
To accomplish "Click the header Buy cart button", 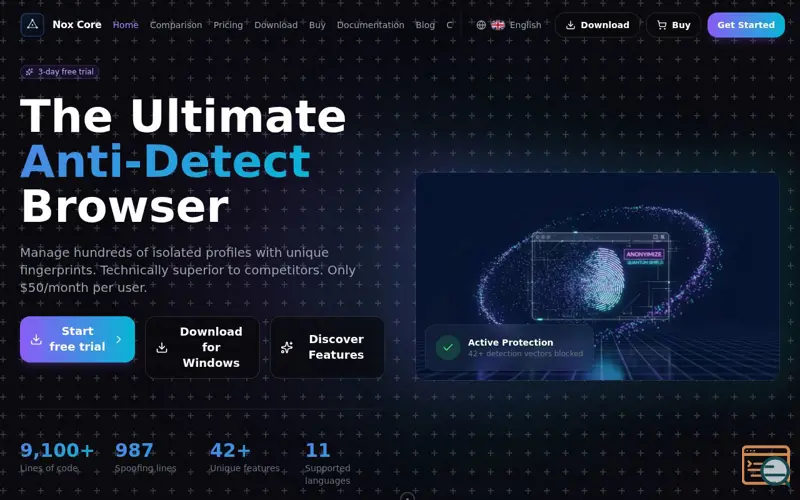I will (x=673, y=25).
